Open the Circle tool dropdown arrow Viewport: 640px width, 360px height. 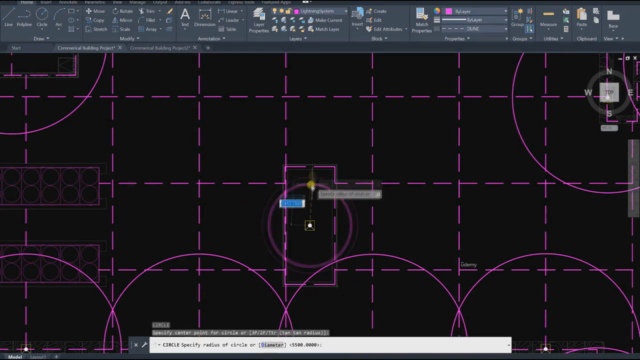click(x=42, y=29)
